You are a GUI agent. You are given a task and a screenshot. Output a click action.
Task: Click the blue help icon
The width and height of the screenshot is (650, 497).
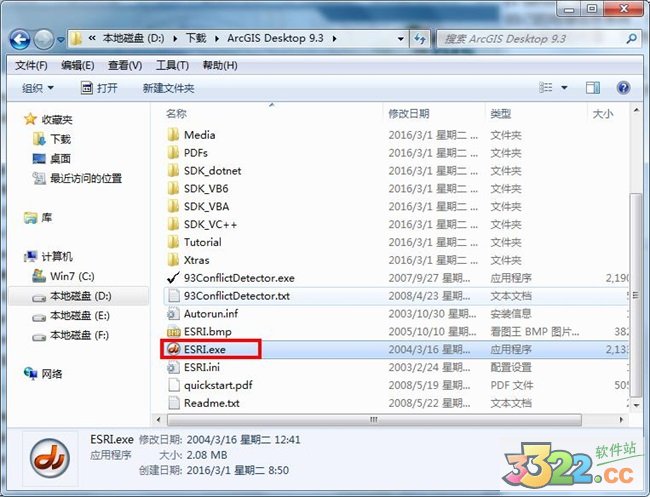tap(623, 87)
